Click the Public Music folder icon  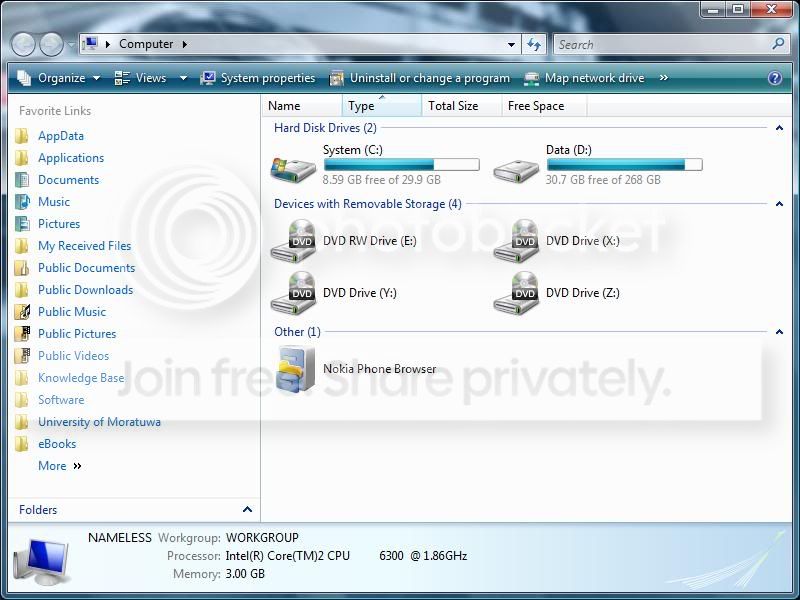[21, 312]
